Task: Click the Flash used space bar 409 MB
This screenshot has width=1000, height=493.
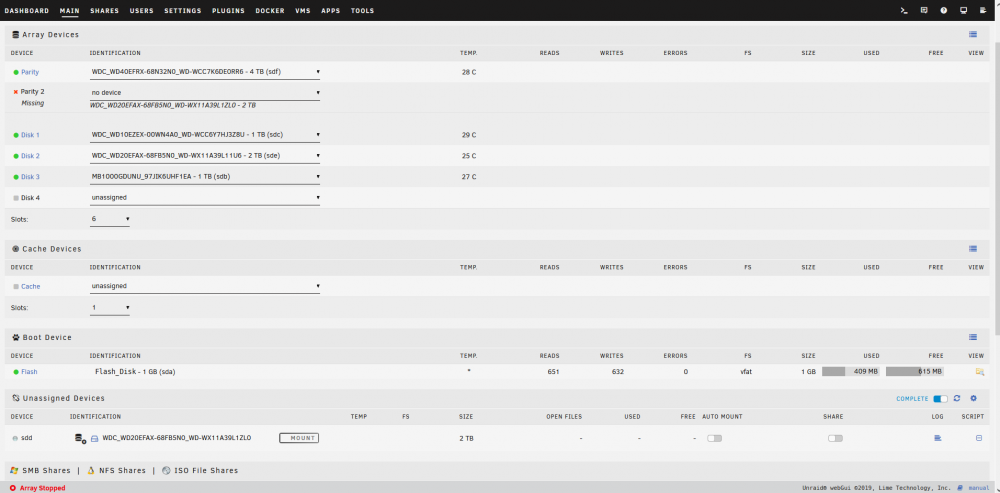Action: coord(851,371)
